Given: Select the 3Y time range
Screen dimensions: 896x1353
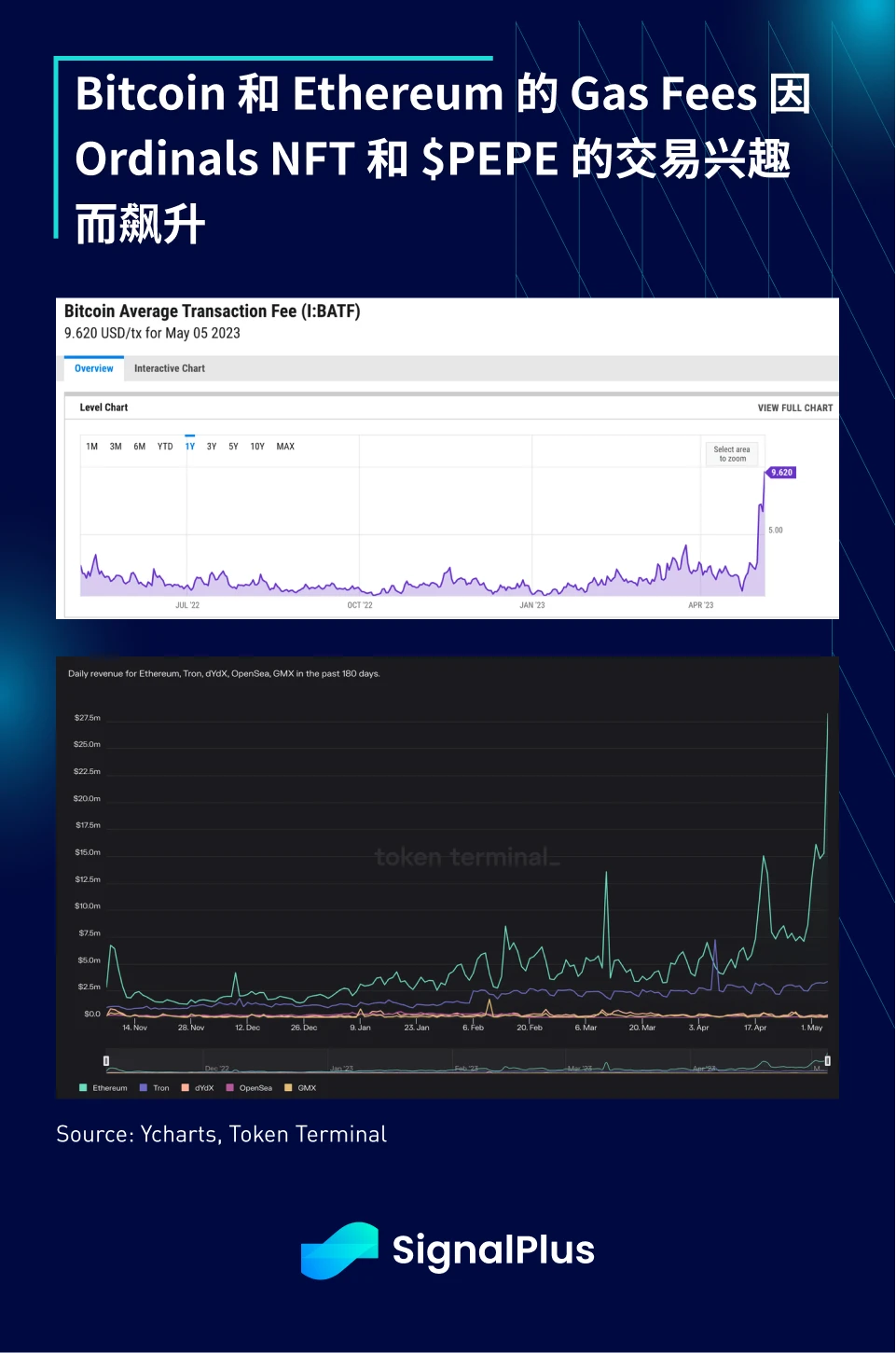Looking at the screenshot, I should click(212, 447).
